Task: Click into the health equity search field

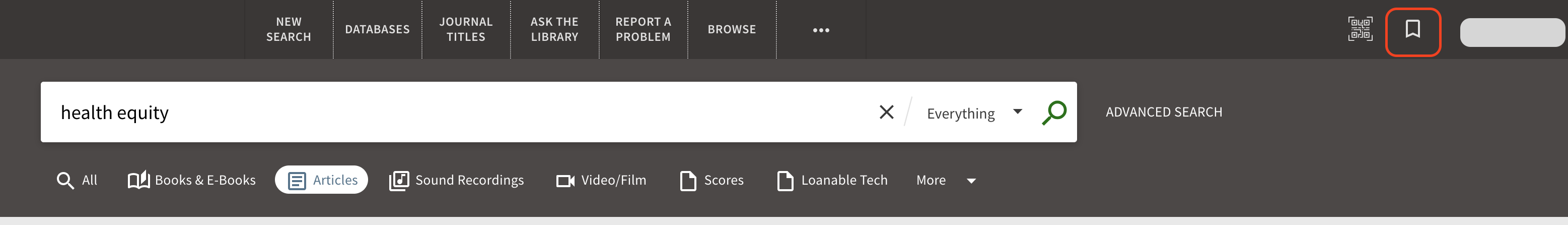Action: (457, 112)
